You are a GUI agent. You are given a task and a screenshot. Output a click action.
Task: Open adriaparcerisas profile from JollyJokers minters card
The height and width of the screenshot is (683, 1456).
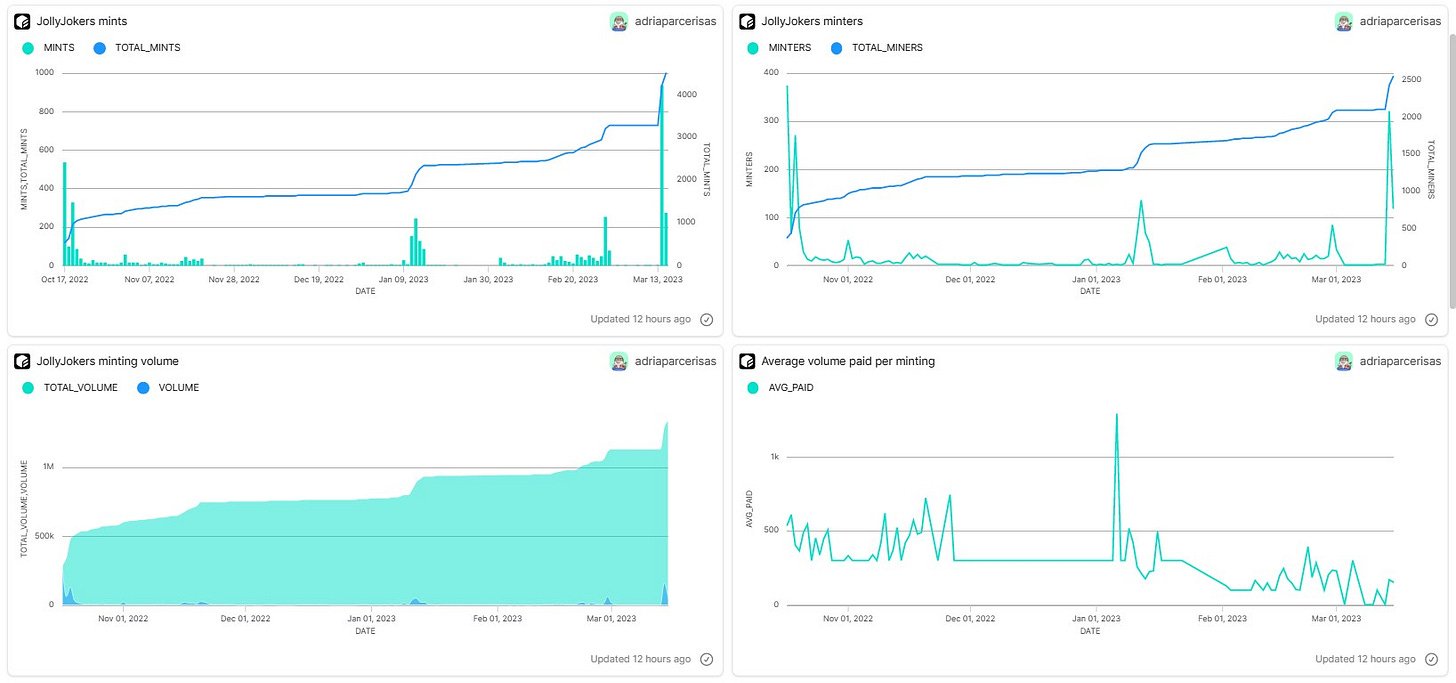click(x=1400, y=21)
